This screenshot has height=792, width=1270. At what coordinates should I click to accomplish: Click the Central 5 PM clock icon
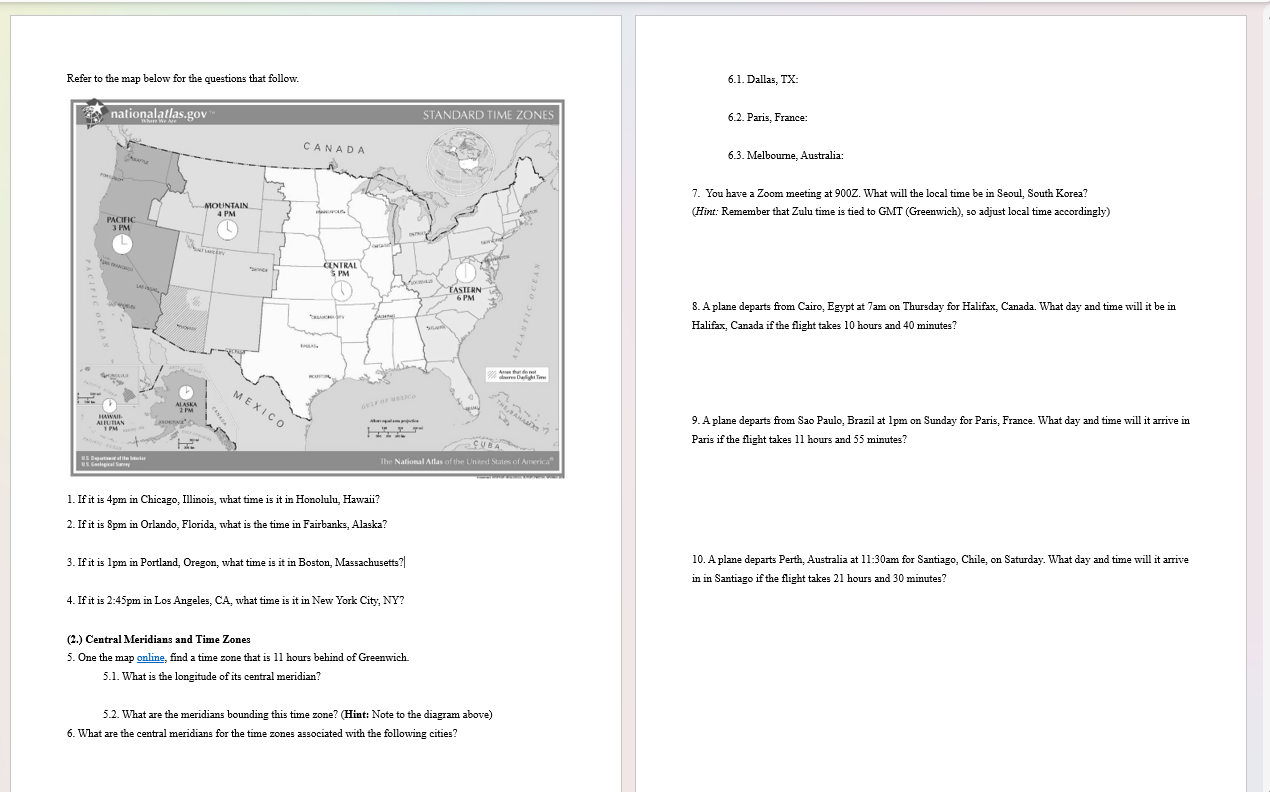[341, 291]
